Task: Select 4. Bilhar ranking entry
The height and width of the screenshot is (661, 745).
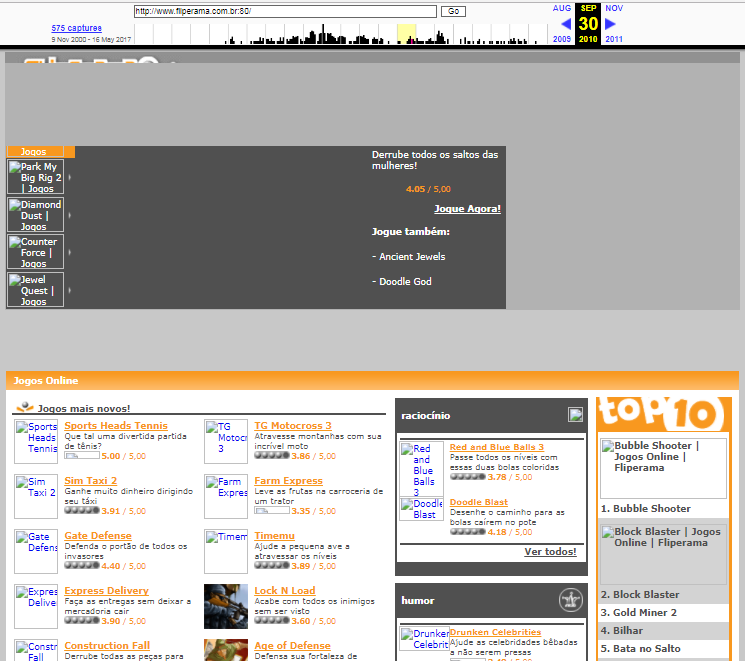Action: point(621,631)
